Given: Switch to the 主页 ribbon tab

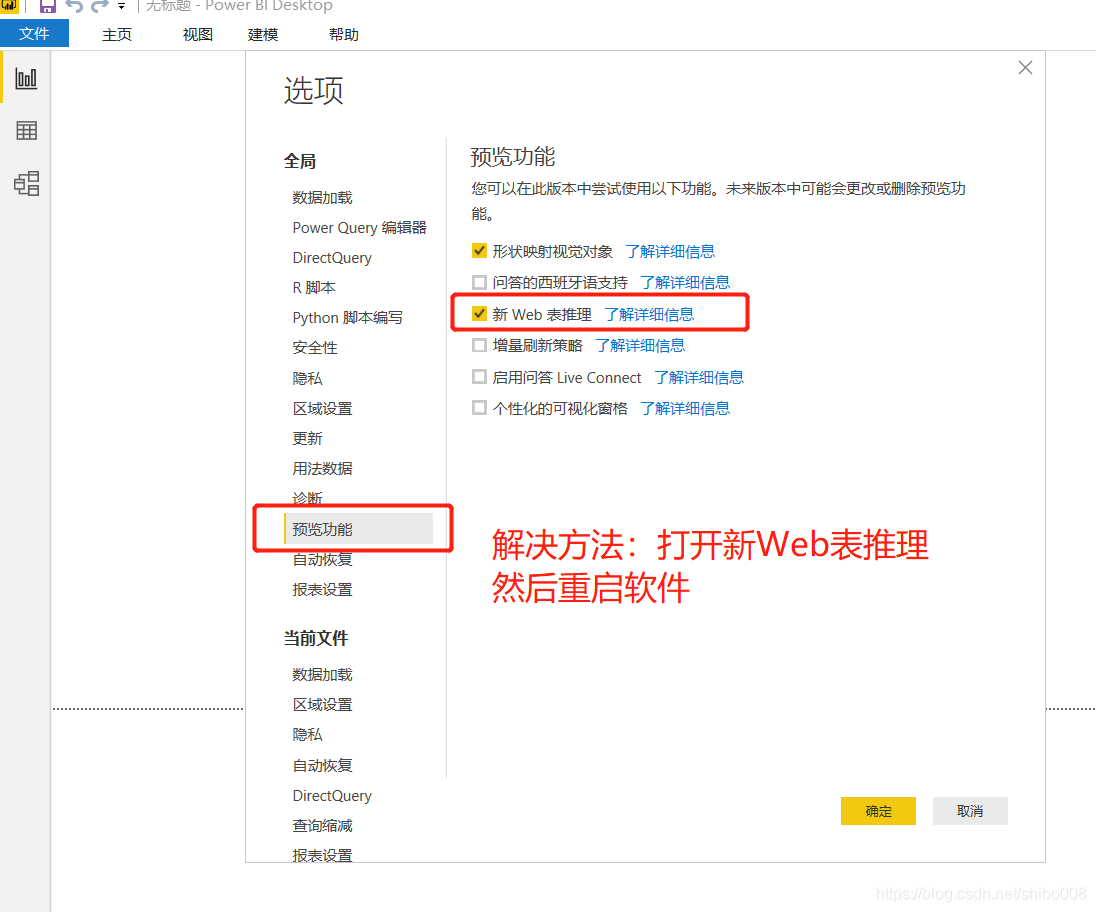Looking at the screenshot, I should tap(117, 34).
